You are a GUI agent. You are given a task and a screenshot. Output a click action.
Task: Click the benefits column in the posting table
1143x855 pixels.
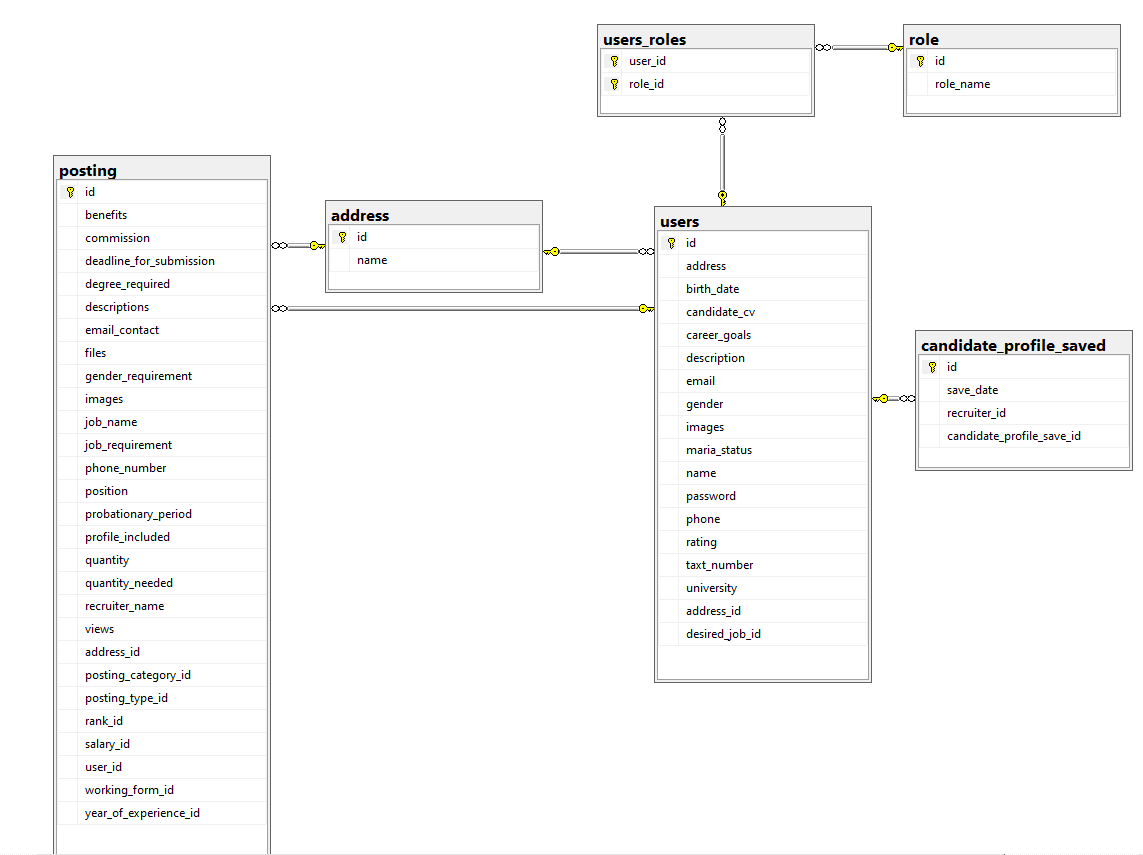coord(106,214)
